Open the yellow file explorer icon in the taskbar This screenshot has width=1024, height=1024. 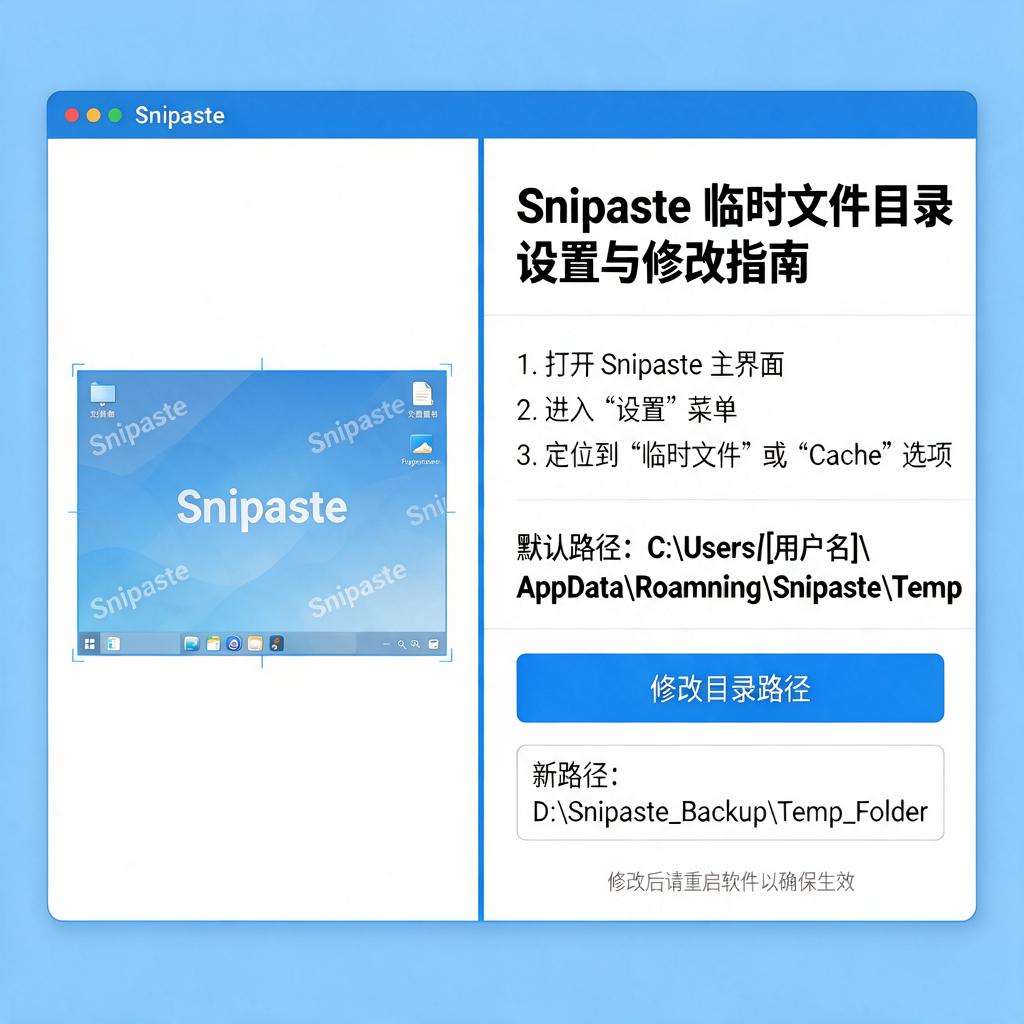(x=213, y=644)
